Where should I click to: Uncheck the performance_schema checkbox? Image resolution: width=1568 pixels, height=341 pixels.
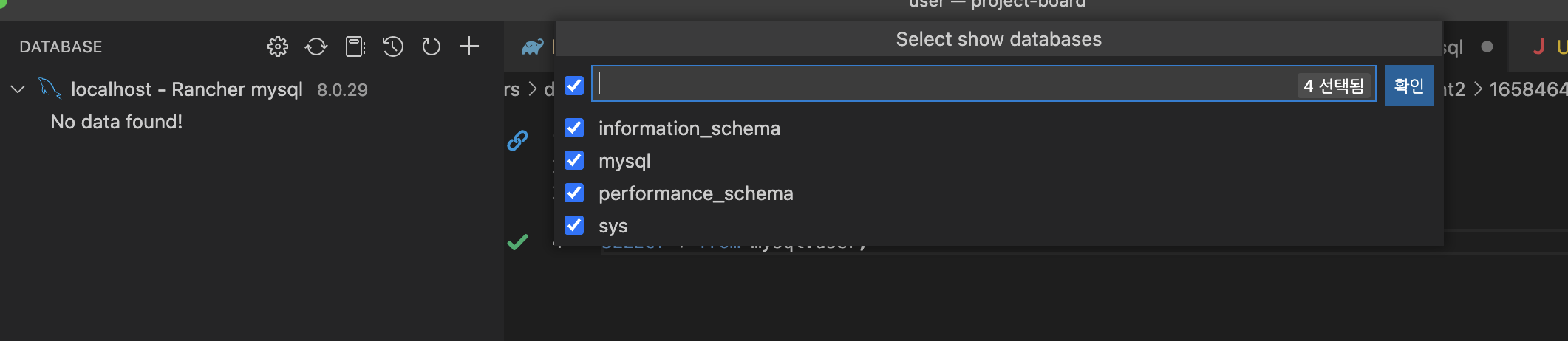(x=574, y=193)
